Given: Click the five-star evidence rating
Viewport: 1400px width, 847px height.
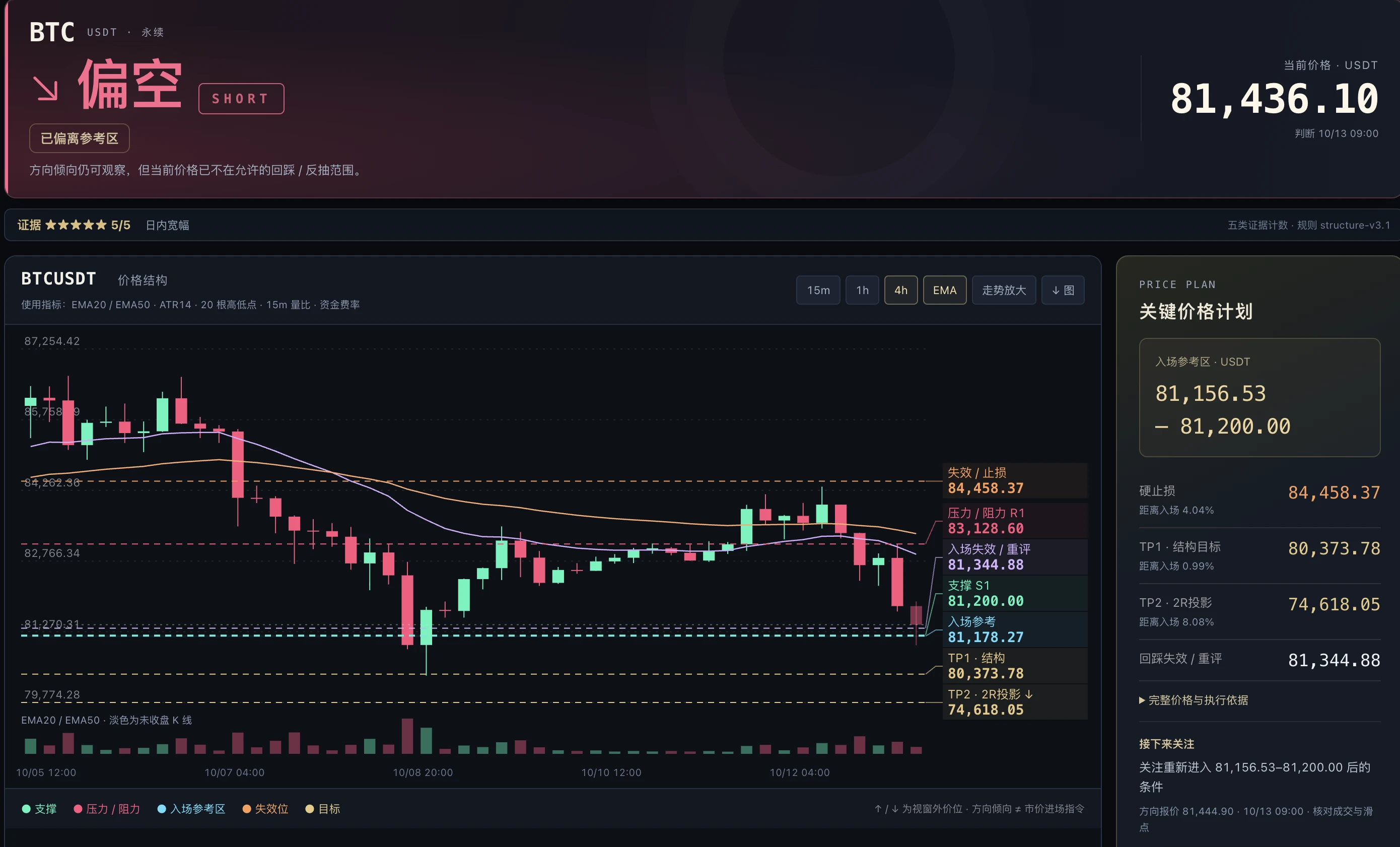Looking at the screenshot, I should 76,225.
